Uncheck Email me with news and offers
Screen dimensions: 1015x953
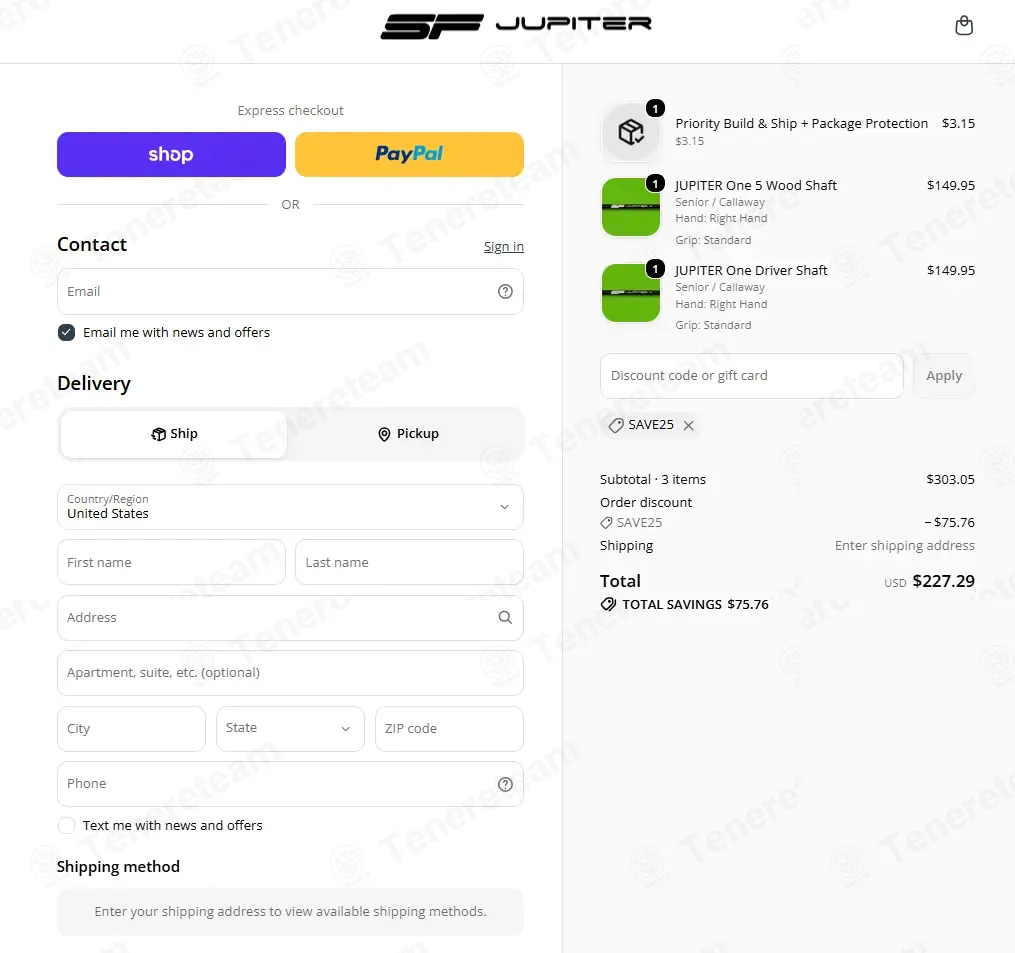(66, 333)
